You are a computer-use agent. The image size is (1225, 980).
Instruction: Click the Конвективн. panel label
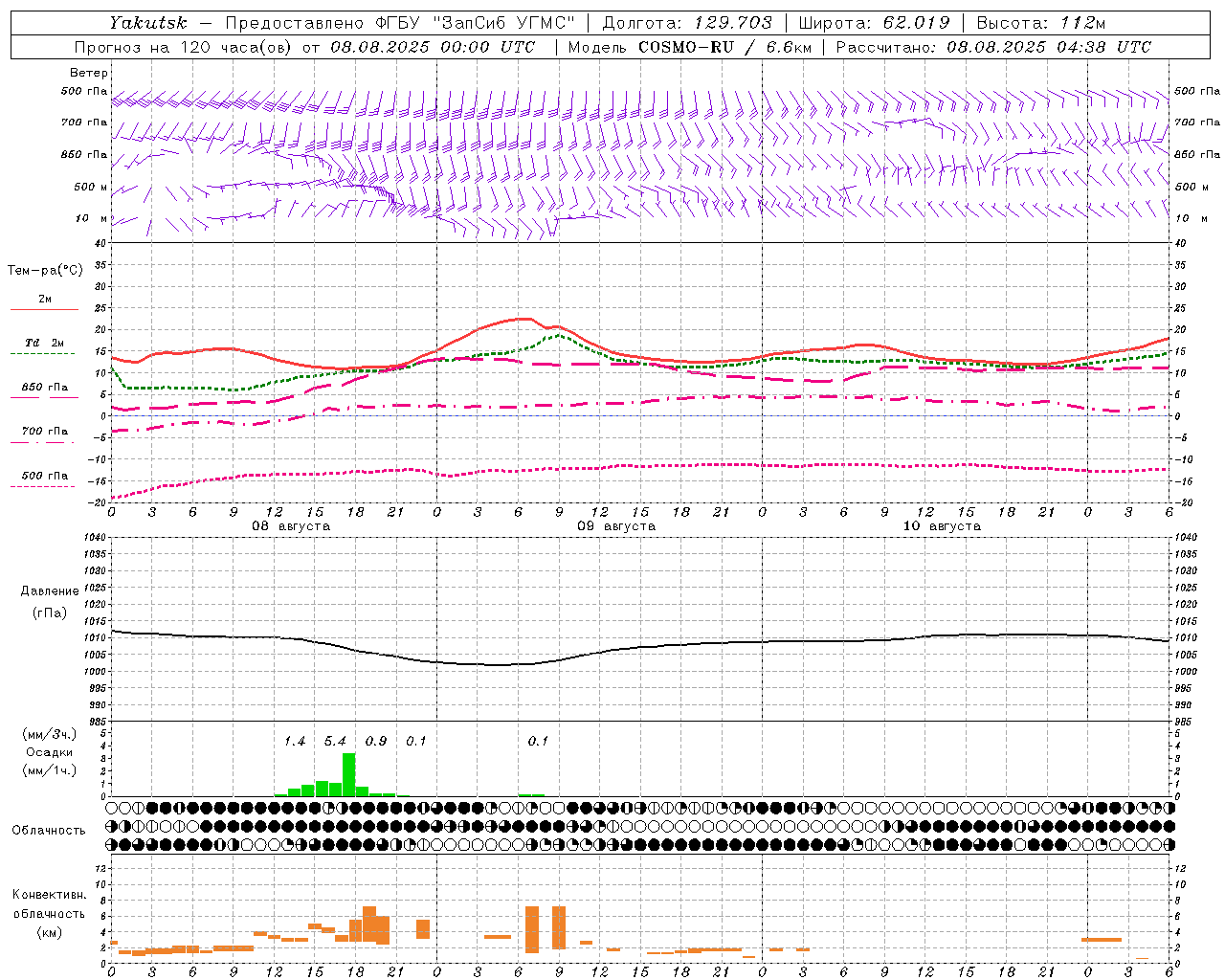49,895
